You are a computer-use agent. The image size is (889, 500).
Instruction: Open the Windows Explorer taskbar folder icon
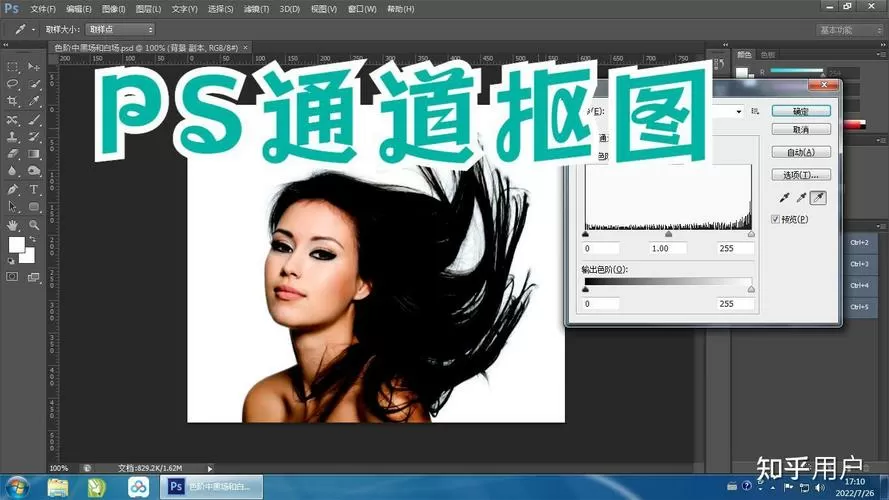pyautogui.click(x=57, y=487)
